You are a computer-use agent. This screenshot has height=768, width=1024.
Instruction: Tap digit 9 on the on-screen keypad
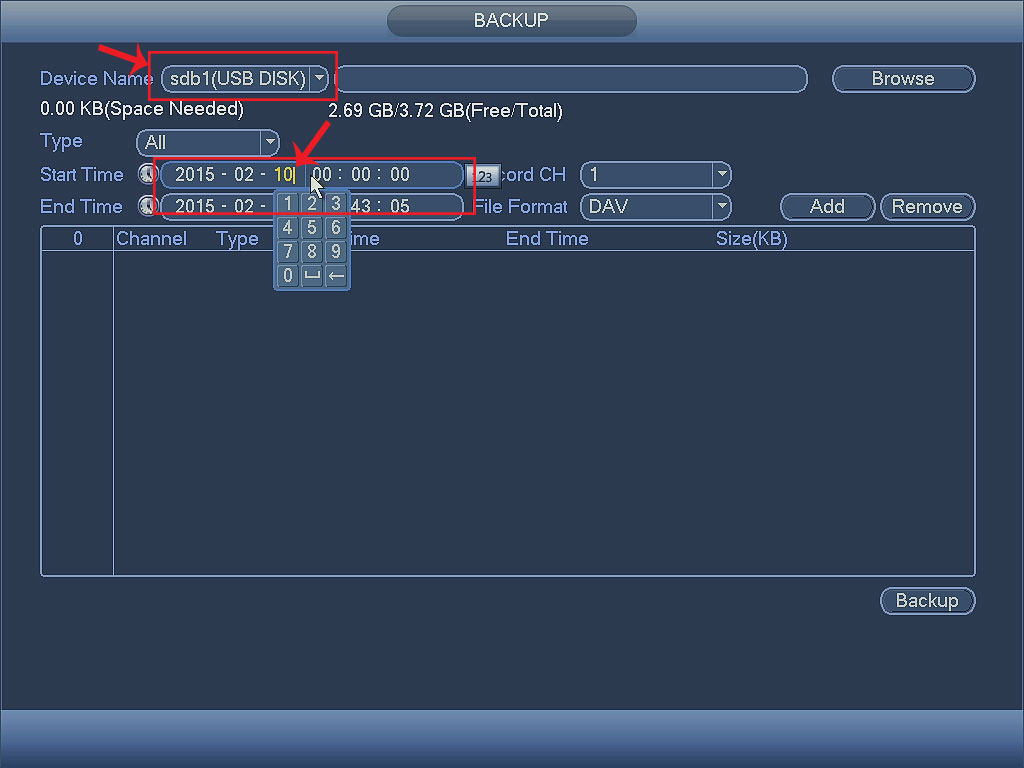pos(336,251)
